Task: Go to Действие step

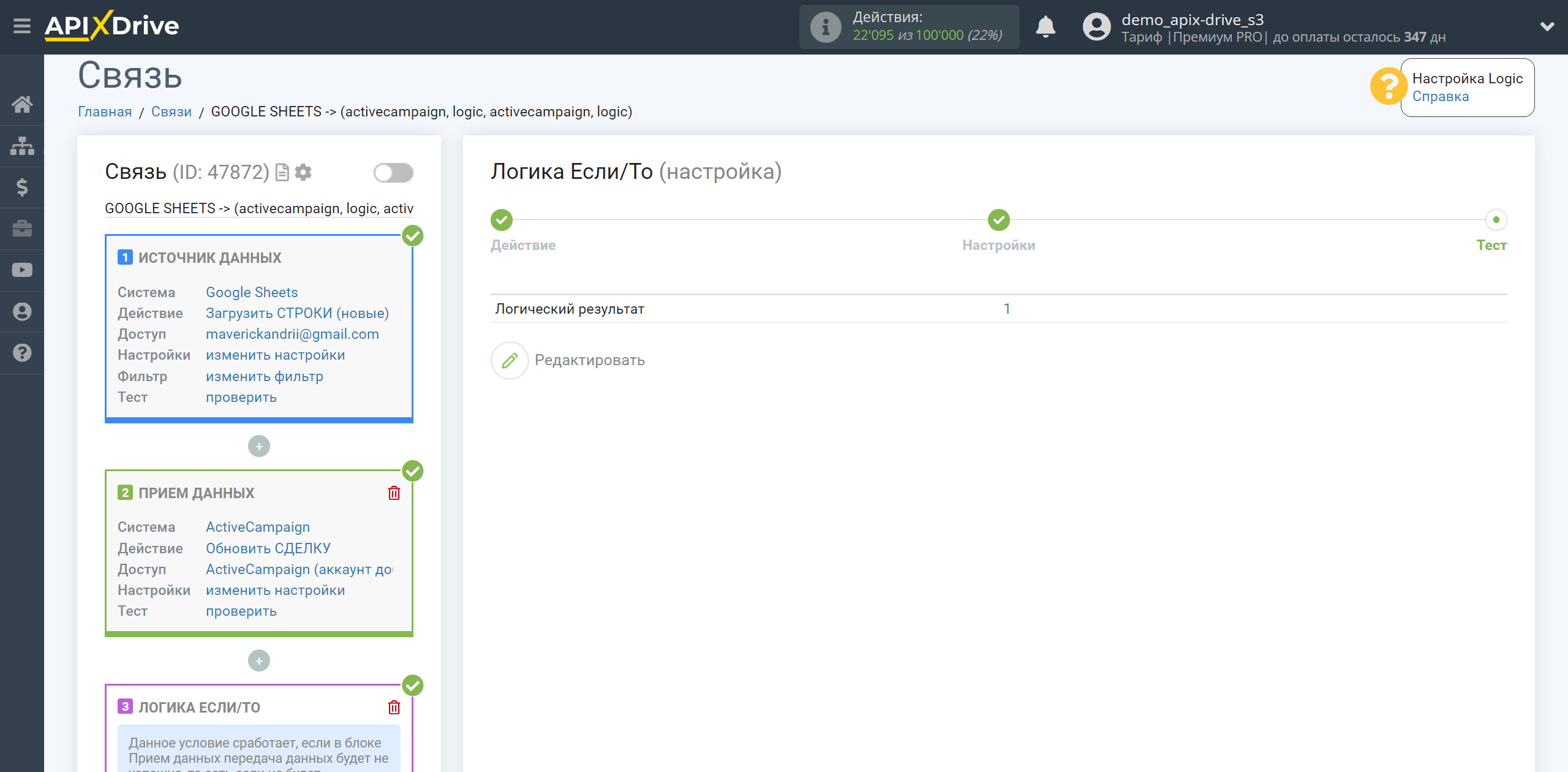Action: tap(501, 220)
